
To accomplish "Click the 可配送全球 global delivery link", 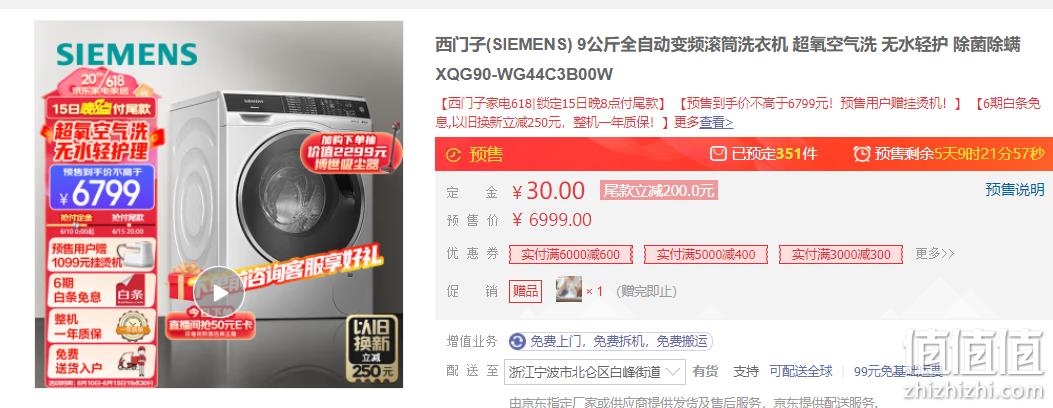I will pos(800,371).
